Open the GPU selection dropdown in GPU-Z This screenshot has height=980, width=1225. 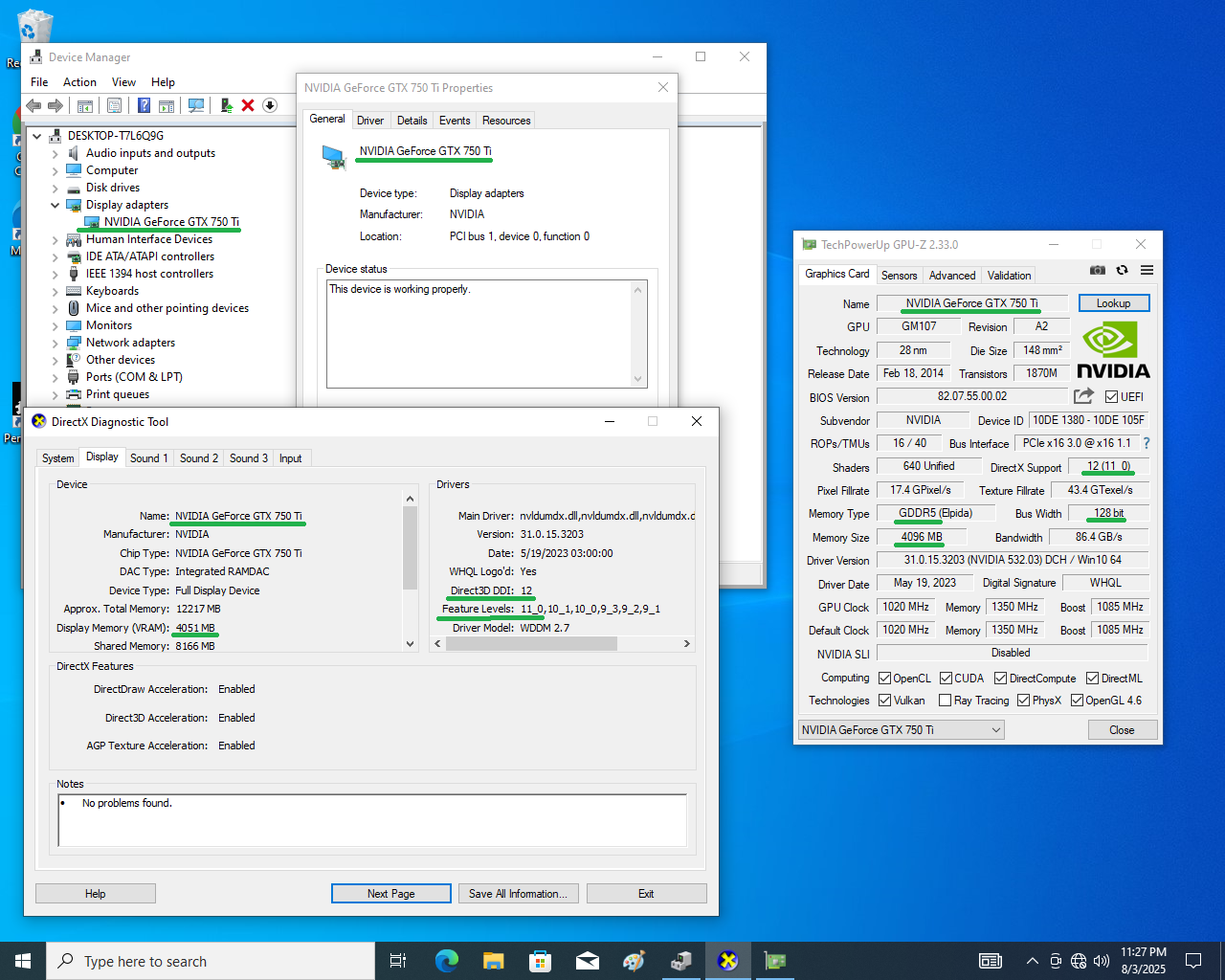coord(995,730)
